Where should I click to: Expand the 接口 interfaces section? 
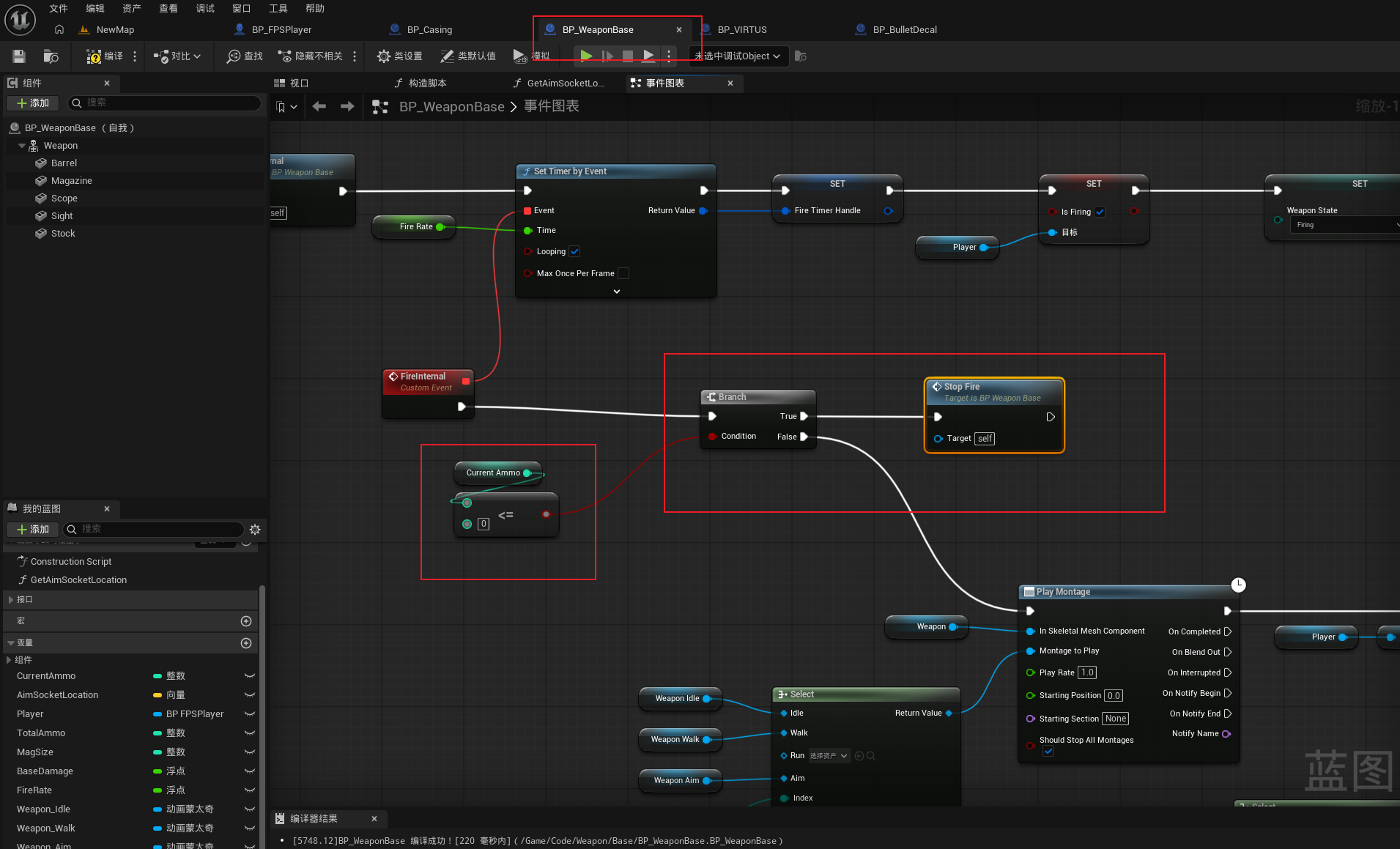[11, 600]
